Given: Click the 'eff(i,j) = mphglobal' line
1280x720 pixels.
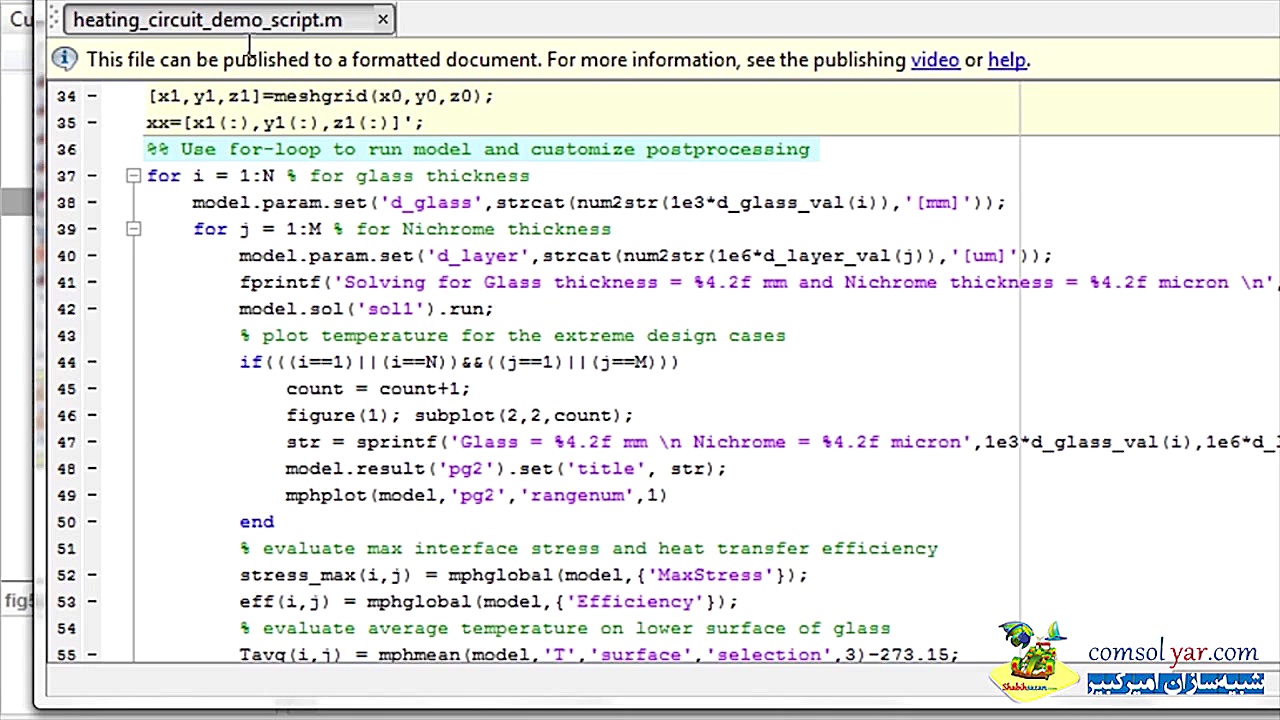Looking at the screenshot, I should pyautogui.click(x=489, y=602).
